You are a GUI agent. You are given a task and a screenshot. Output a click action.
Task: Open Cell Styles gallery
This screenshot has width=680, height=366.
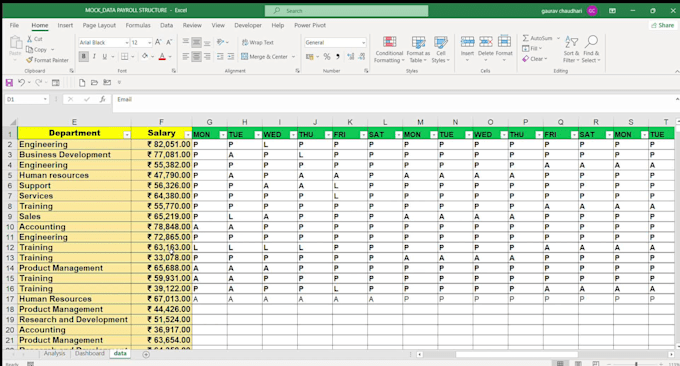pos(441,49)
